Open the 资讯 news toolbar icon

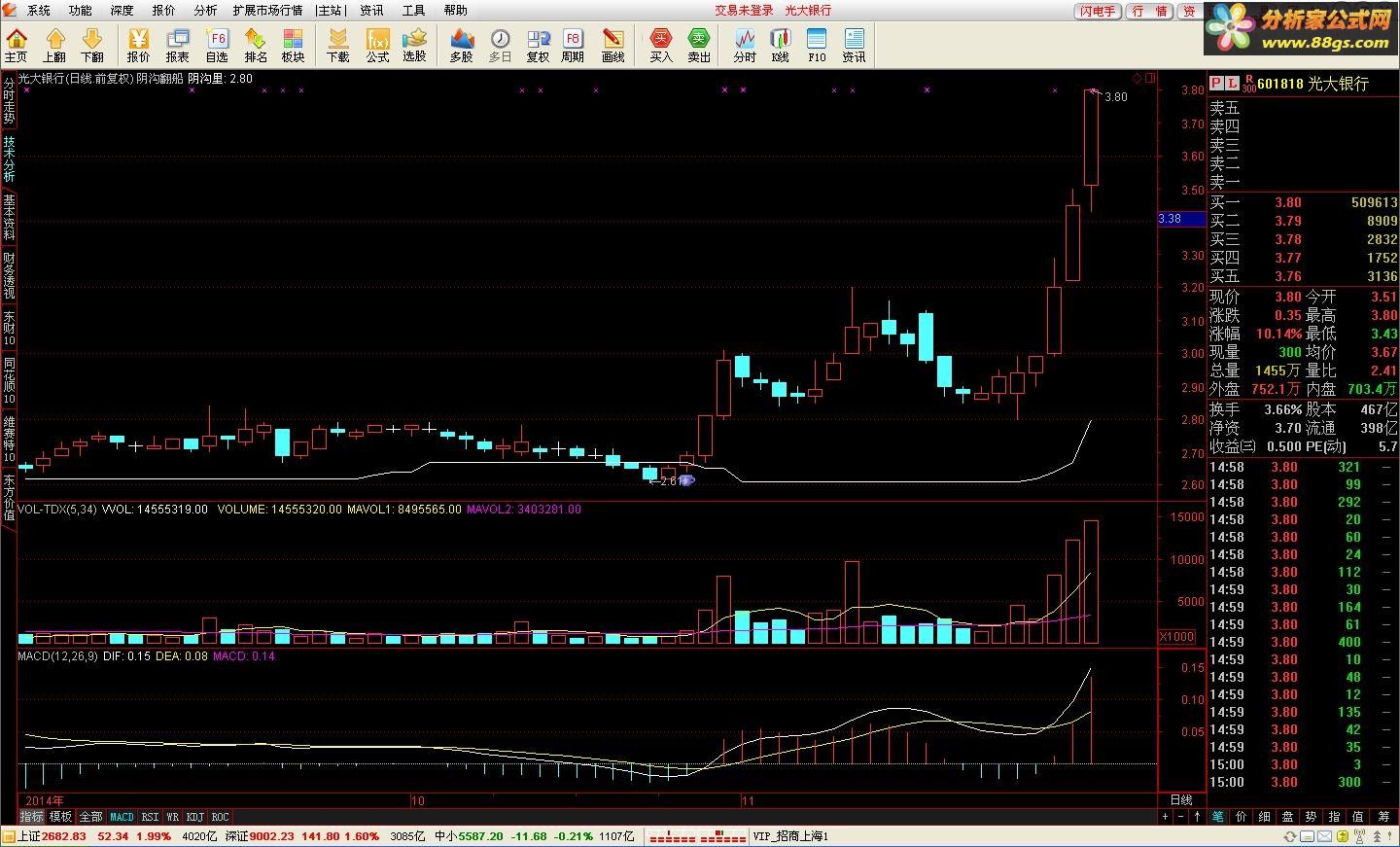click(x=854, y=45)
